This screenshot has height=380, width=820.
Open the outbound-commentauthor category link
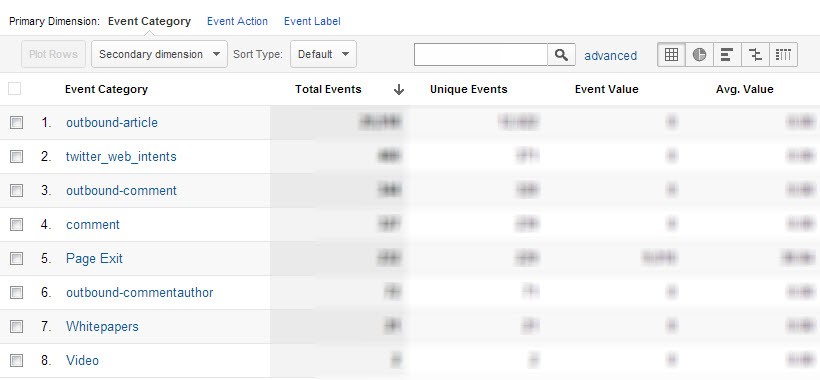pyautogui.click(x=140, y=293)
